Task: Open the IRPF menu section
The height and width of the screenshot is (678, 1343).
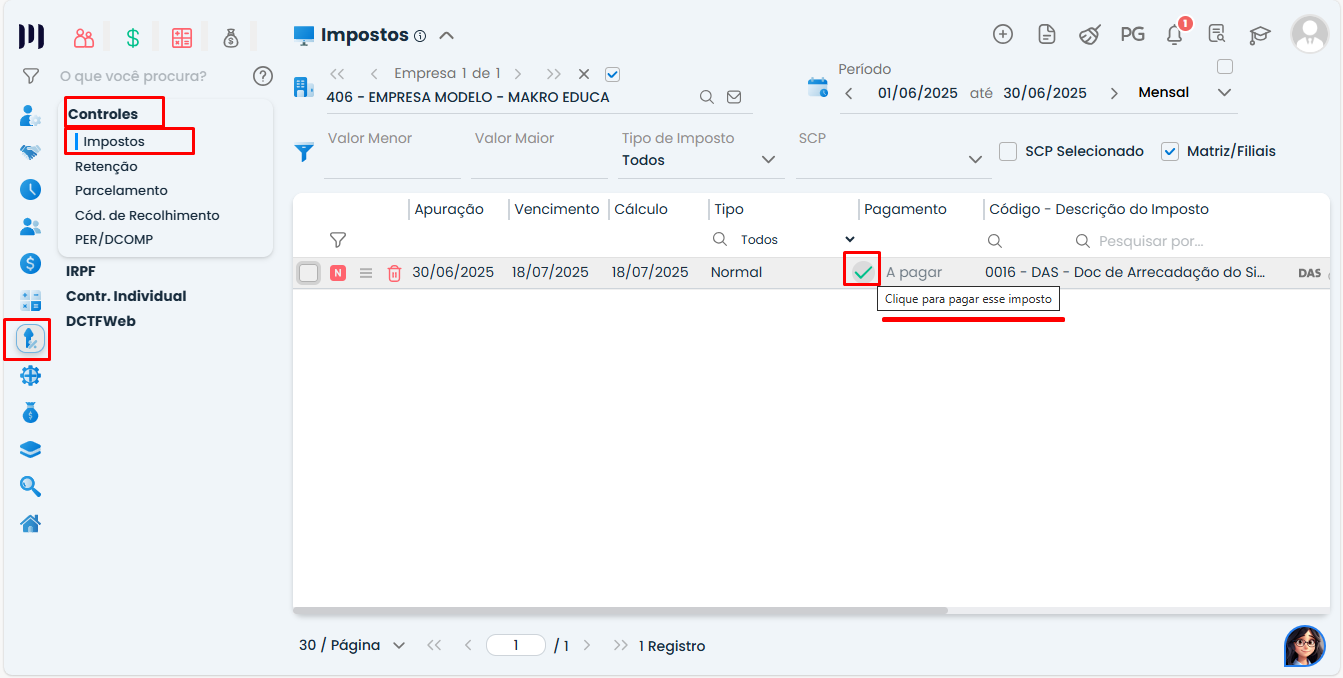Action: point(81,271)
